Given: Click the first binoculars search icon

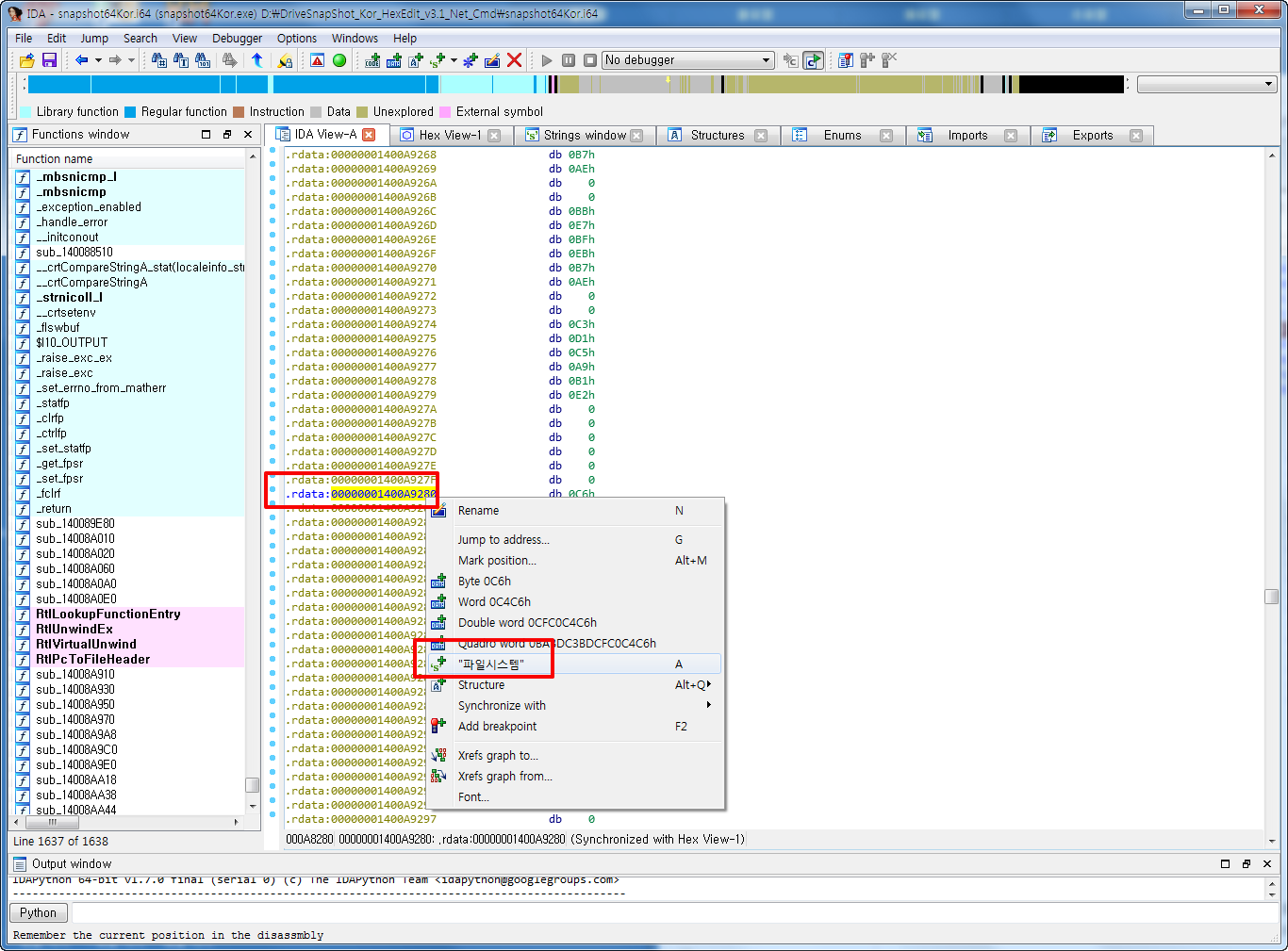Looking at the screenshot, I should click(159, 60).
